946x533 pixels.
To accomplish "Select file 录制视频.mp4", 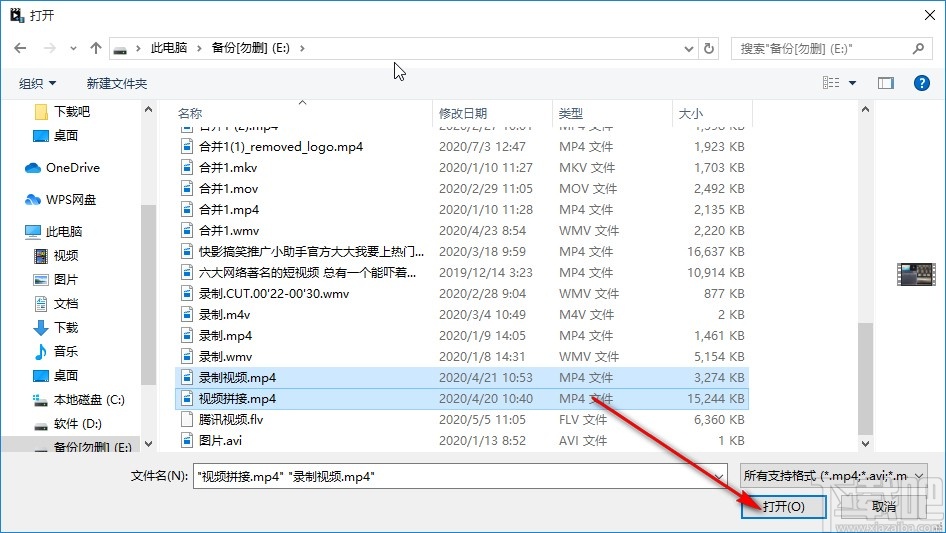I will pyautogui.click(x=462, y=378).
